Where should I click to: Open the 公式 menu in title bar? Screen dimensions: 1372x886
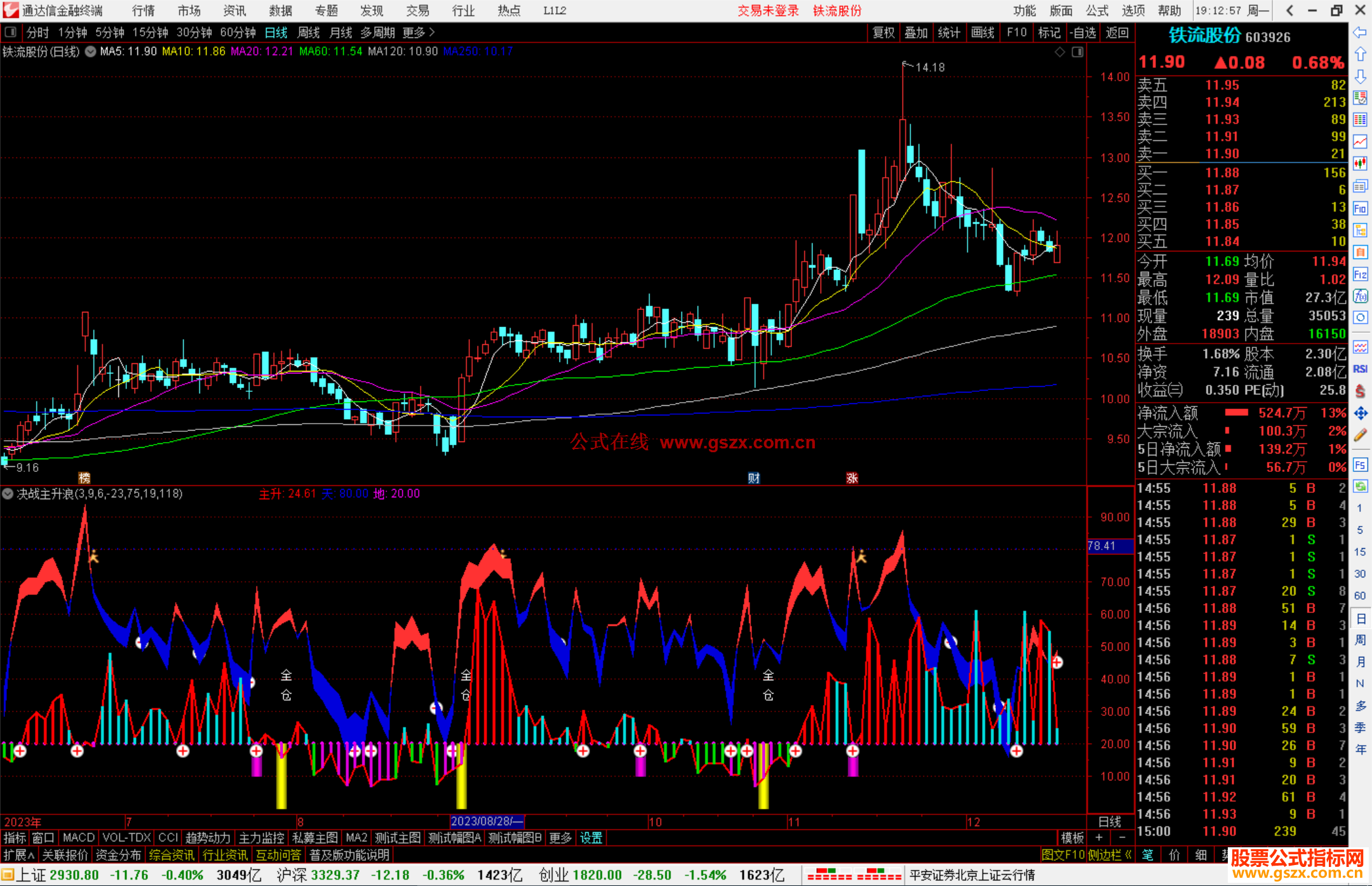point(1097,11)
